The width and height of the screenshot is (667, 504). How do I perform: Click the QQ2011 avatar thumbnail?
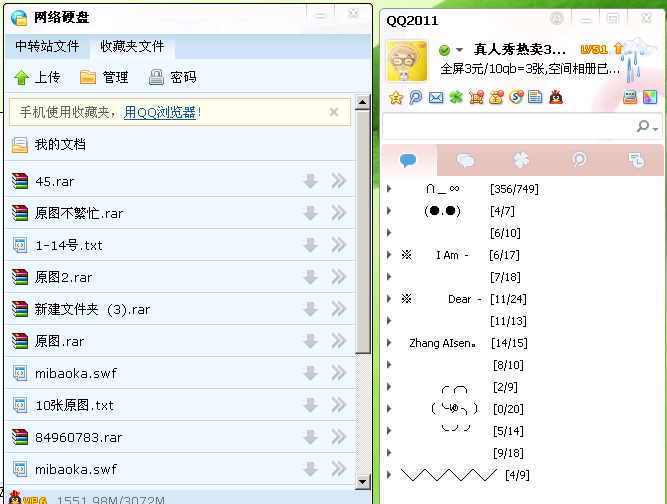point(407,61)
